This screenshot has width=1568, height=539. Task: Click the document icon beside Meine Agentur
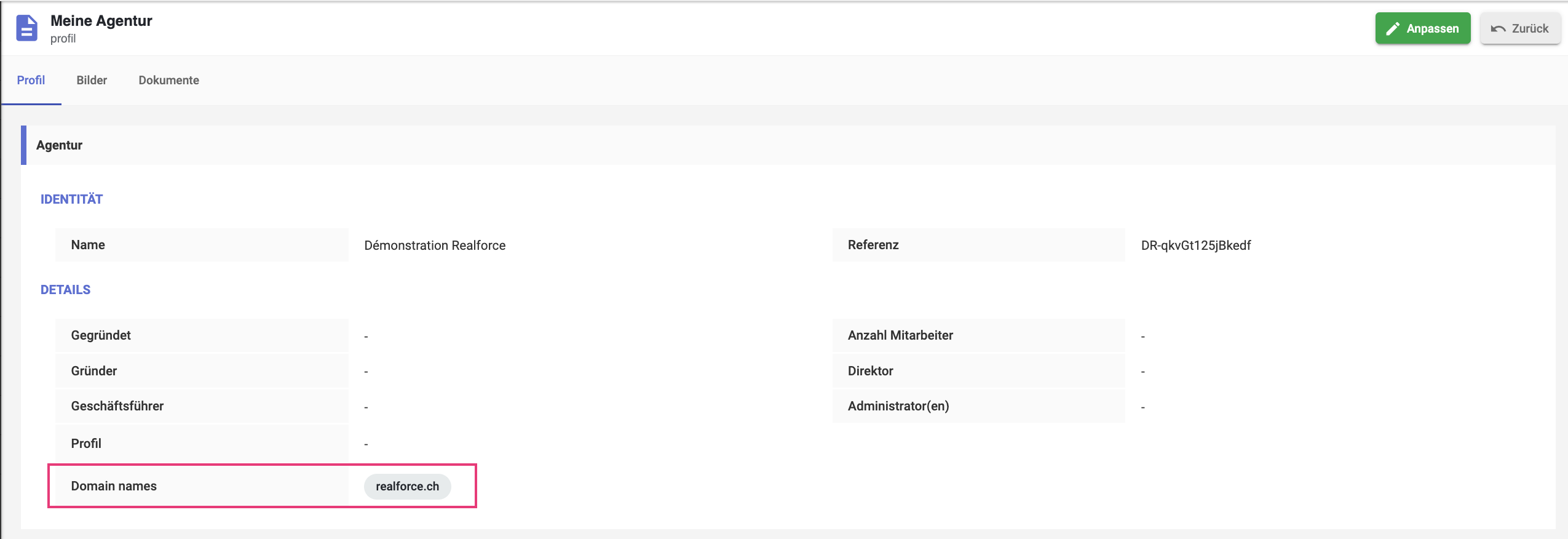click(x=26, y=28)
